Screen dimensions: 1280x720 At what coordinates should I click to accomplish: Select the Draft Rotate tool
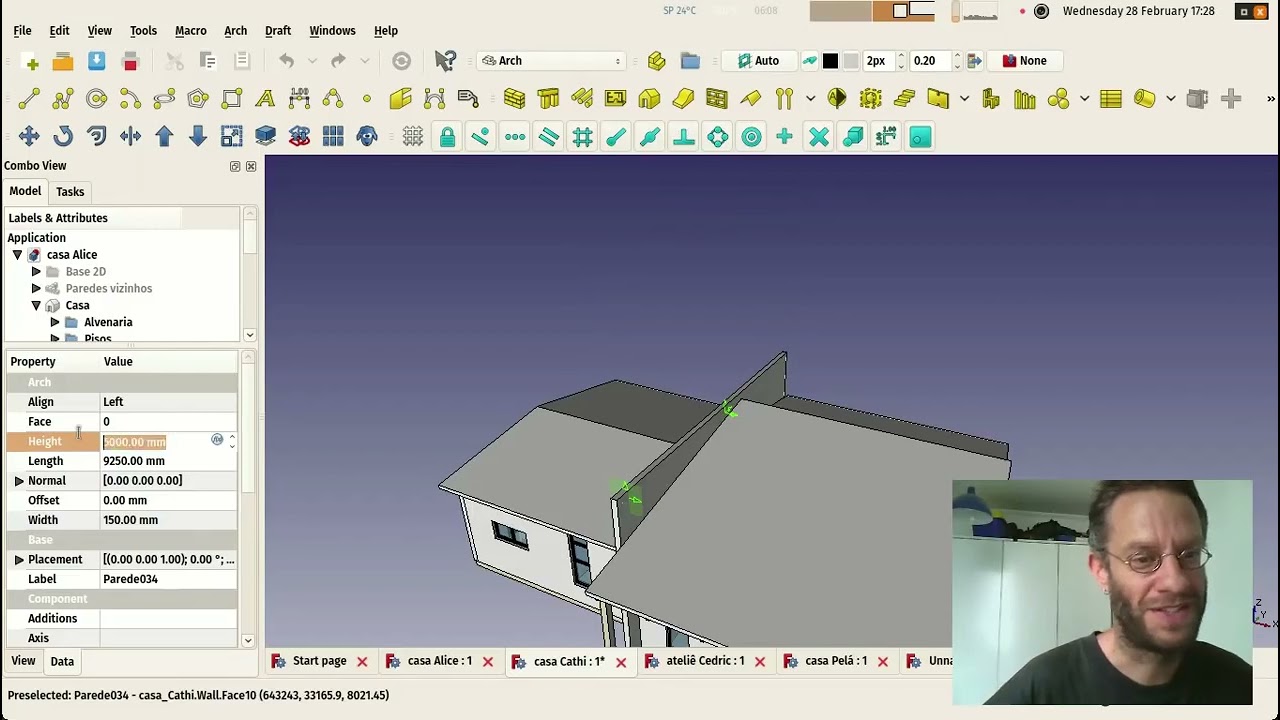[63, 136]
